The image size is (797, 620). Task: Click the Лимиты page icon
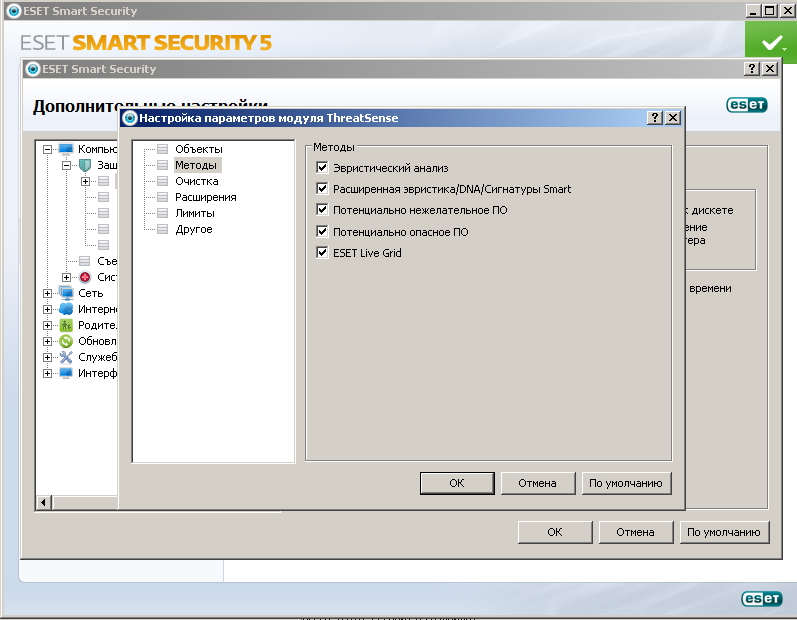(162, 213)
